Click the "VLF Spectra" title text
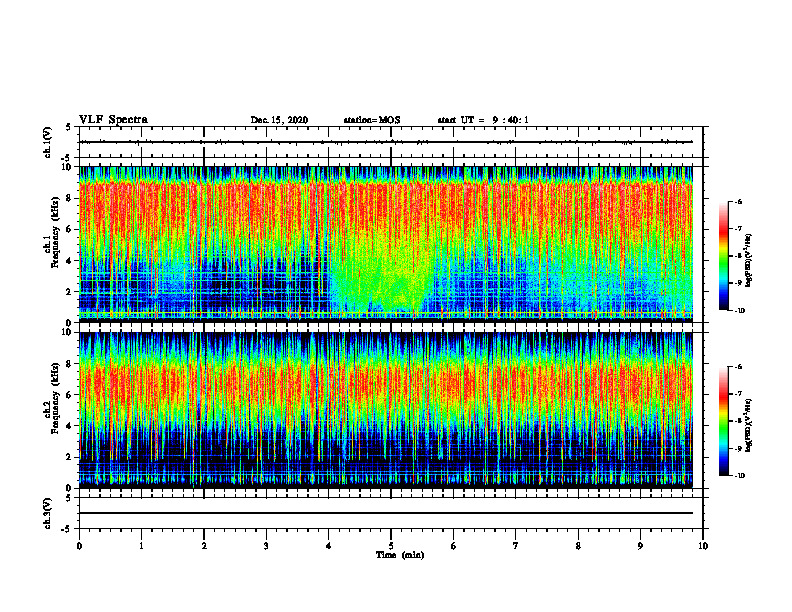 point(113,120)
